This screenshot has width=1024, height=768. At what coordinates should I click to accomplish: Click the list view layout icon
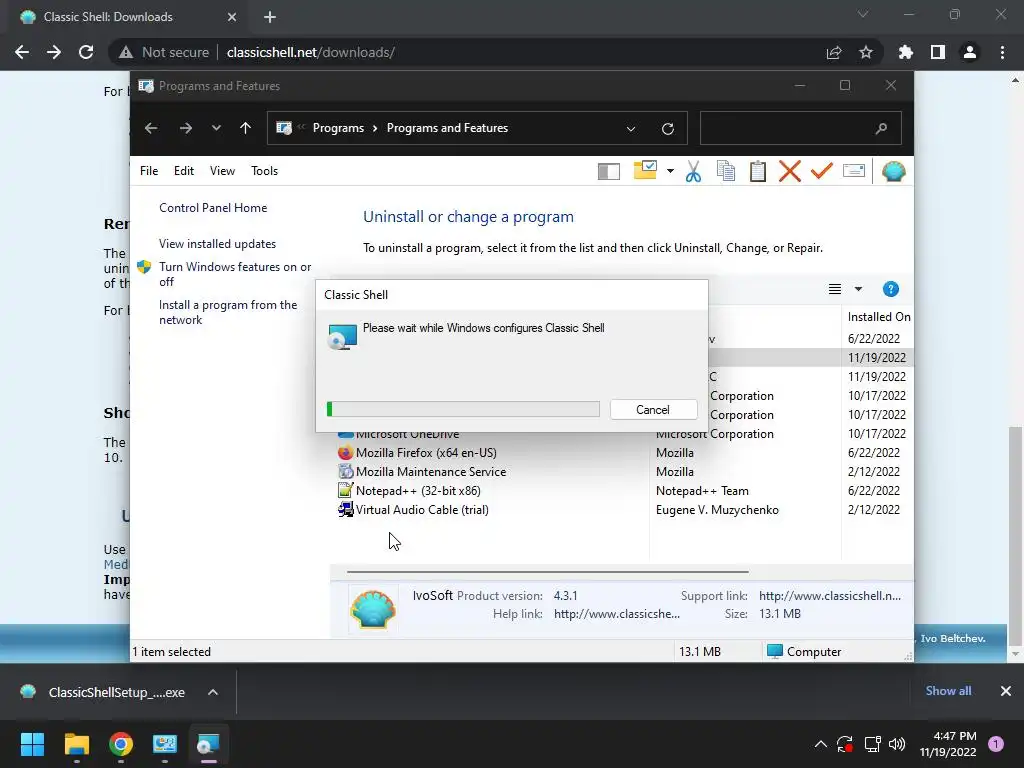(835, 289)
